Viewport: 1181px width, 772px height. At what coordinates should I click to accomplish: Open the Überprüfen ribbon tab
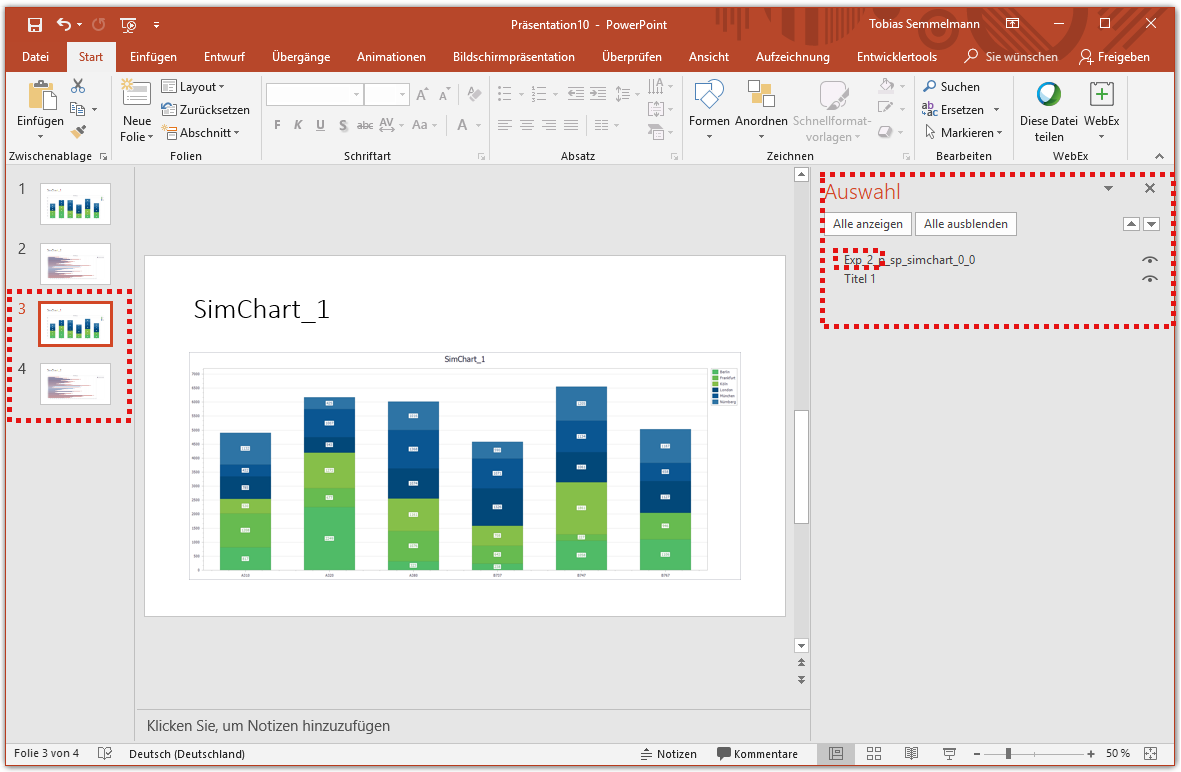point(632,56)
